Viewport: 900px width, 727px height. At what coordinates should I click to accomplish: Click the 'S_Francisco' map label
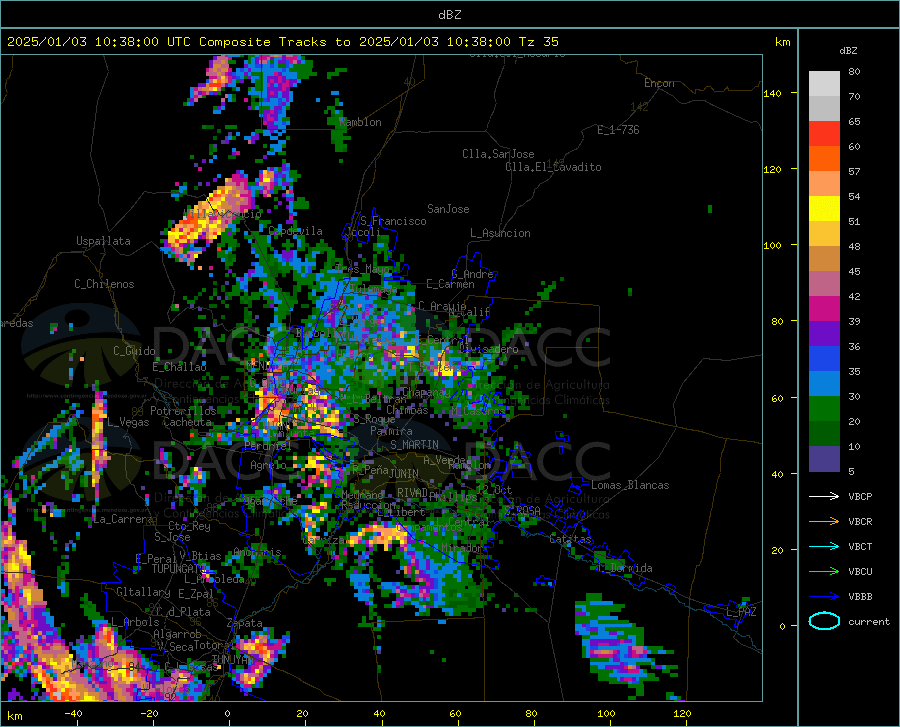click(394, 221)
